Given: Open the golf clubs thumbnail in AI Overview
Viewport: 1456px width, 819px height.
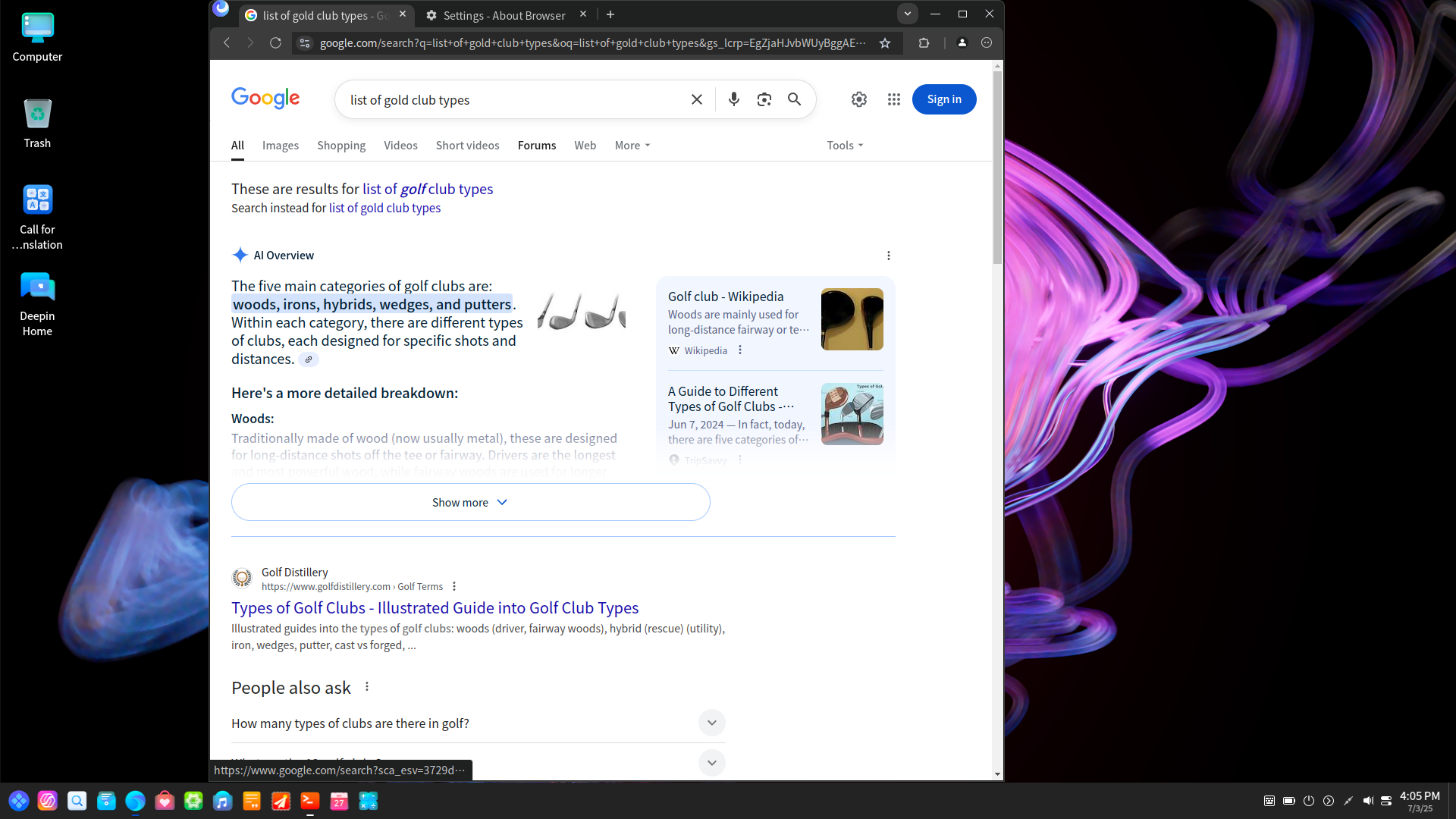Looking at the screenshot, I should point(581,311).
